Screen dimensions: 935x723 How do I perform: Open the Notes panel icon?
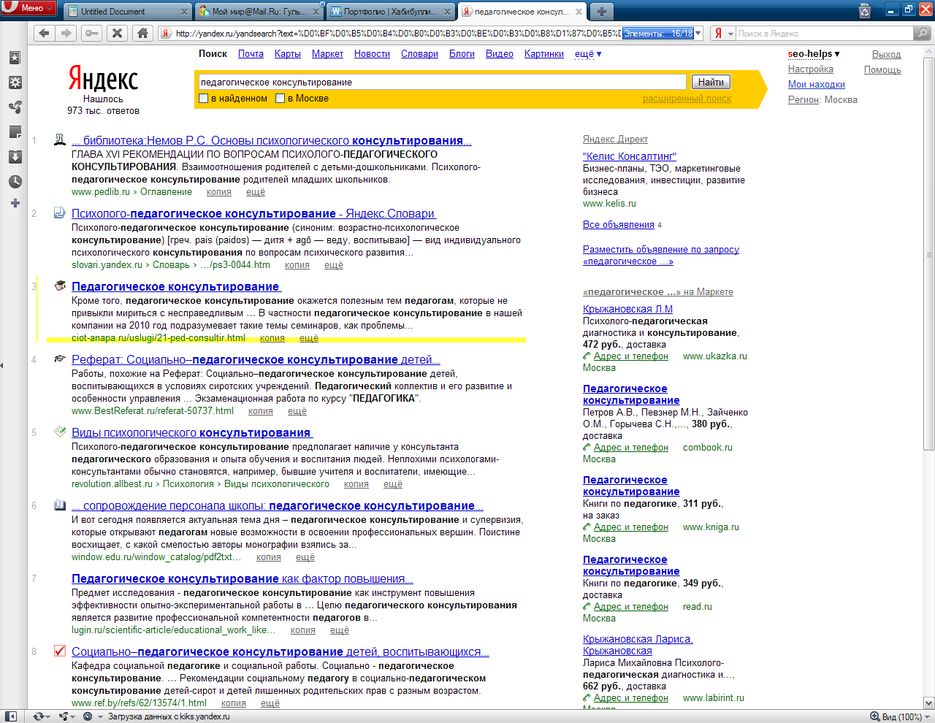[15, 132]
